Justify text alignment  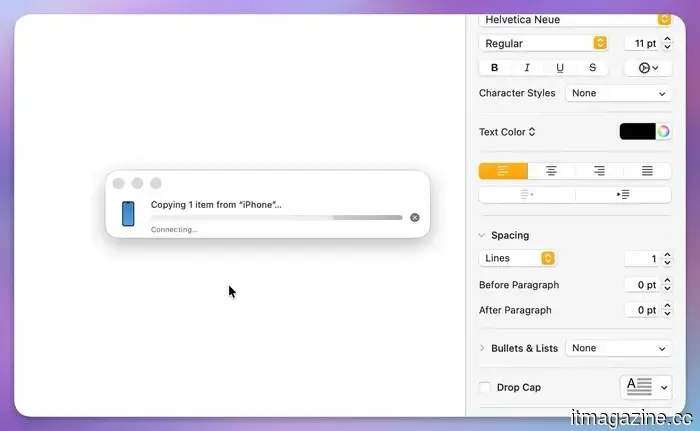[647, 171]
